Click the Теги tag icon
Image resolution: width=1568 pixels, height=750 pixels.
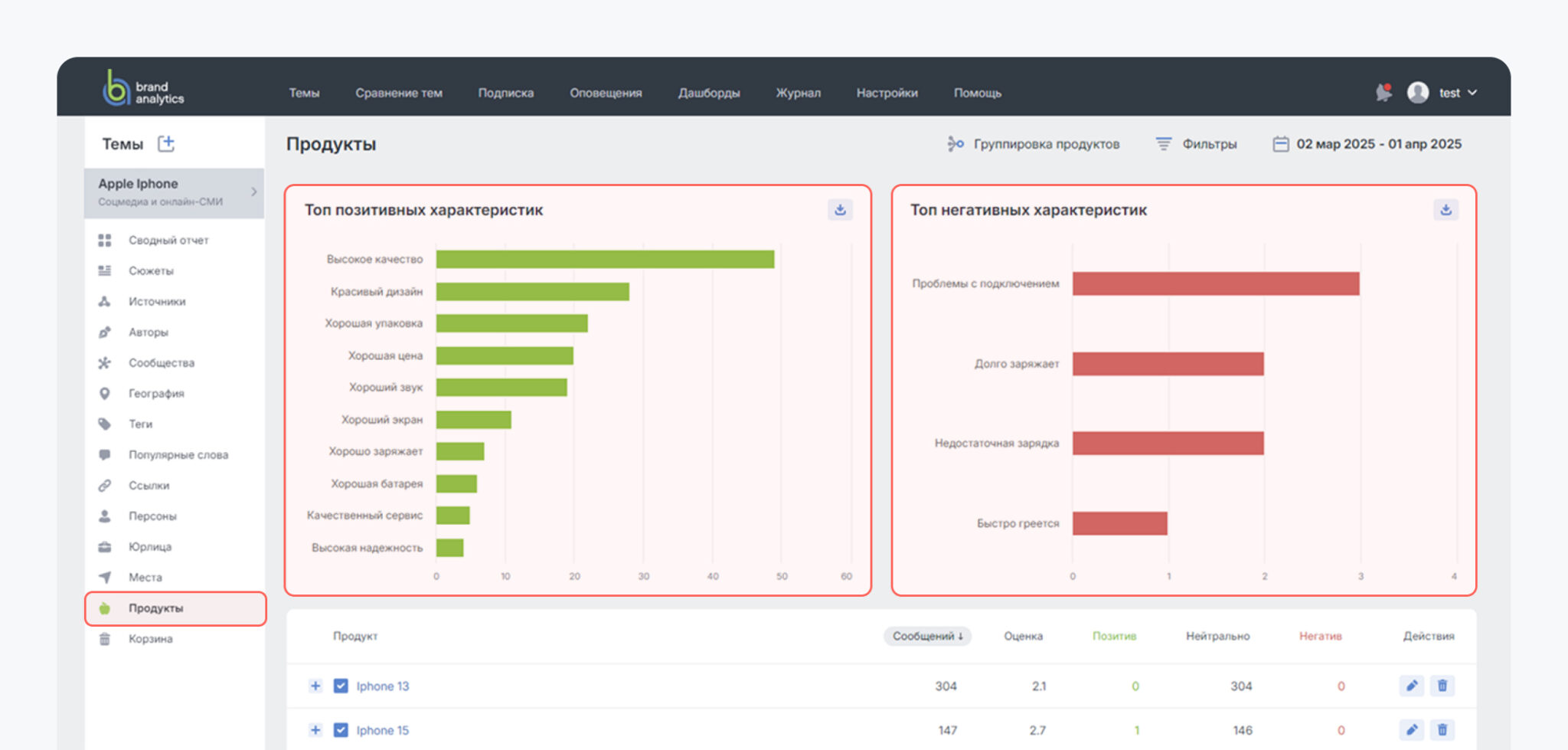[x=105, y=424]
